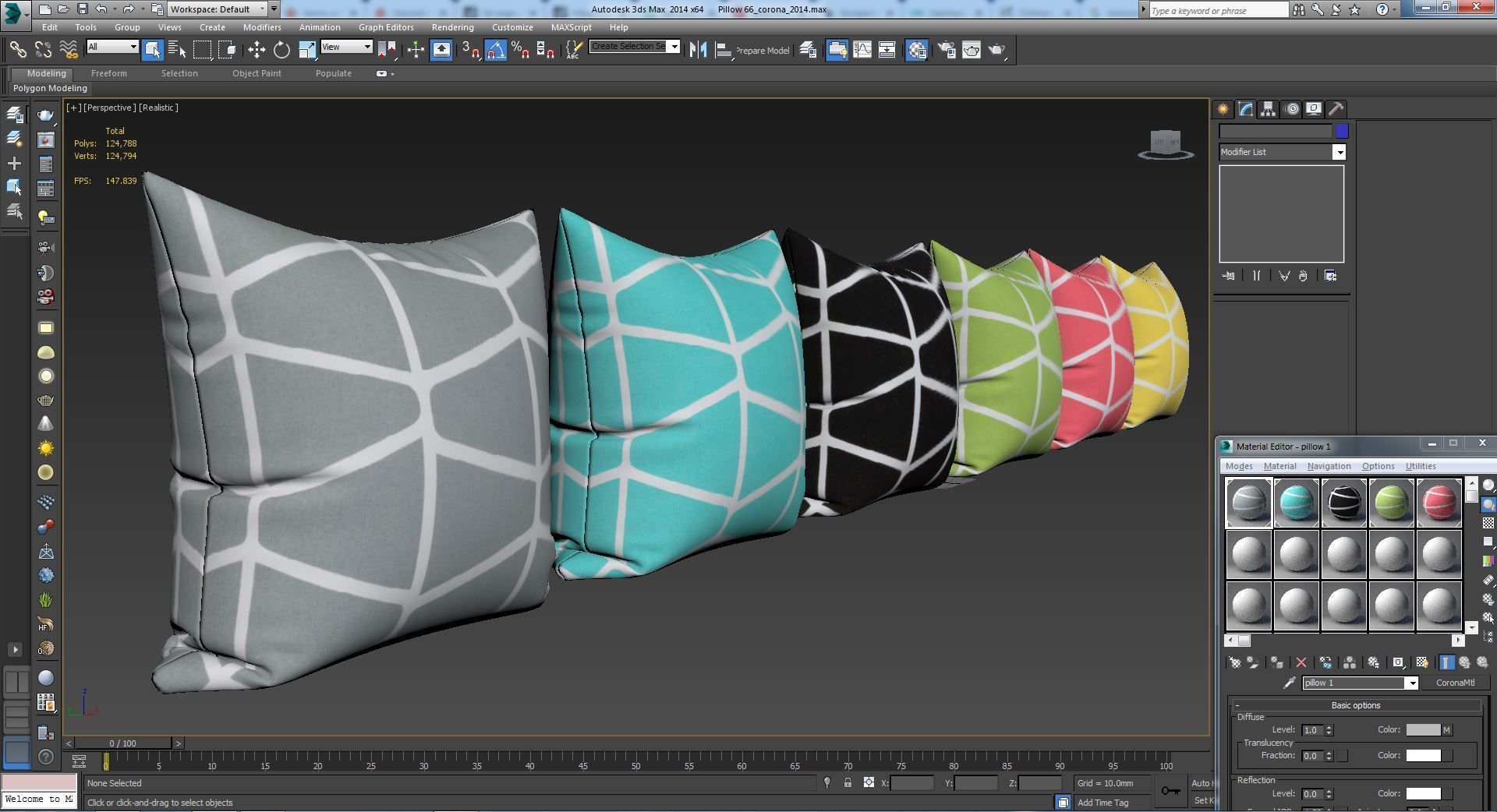1497x812 pixels.
Task: Toggle Ribbon display button on toolbar
Action: (x=837, y=50)
